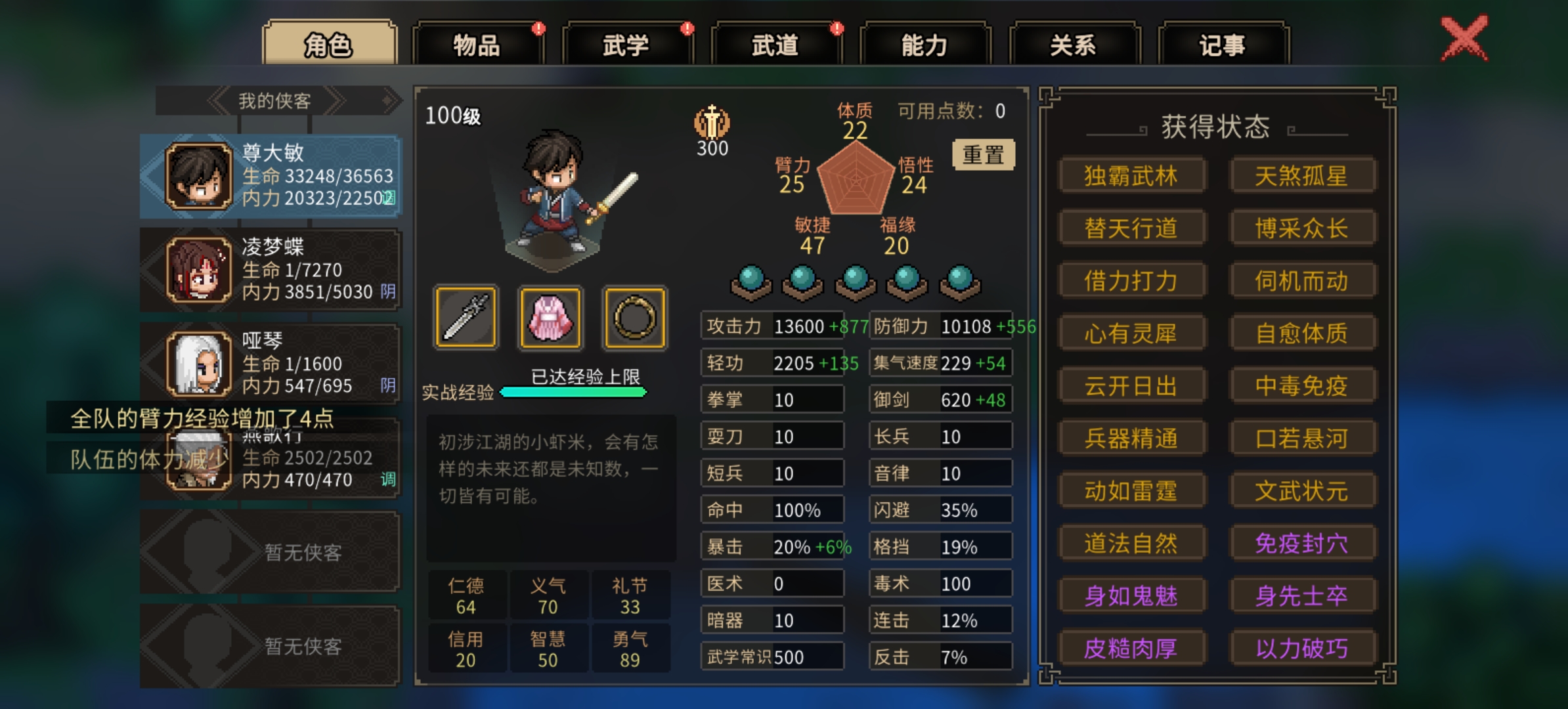This screenshot has height=709, width=1568.
Task: Select the equipped sword weapon slot
Action: pyautogui.click(x=466, y=318)
